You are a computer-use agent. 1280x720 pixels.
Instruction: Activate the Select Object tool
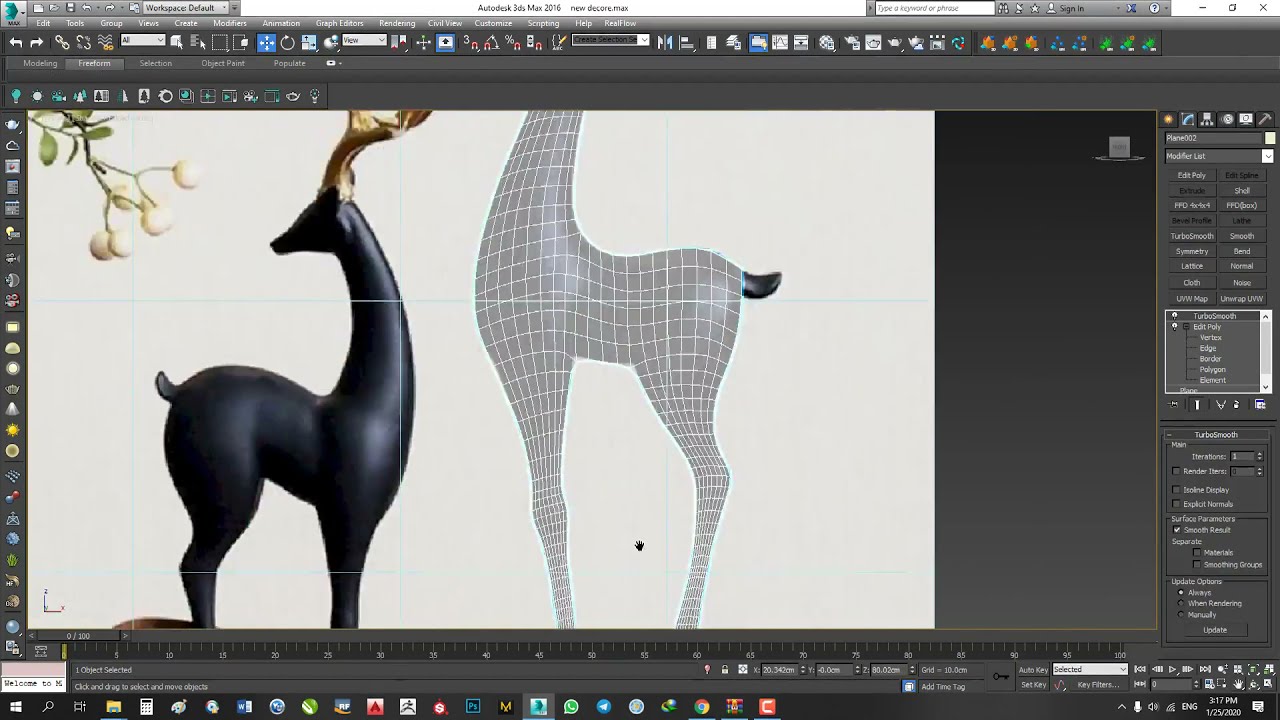point(177,42)
